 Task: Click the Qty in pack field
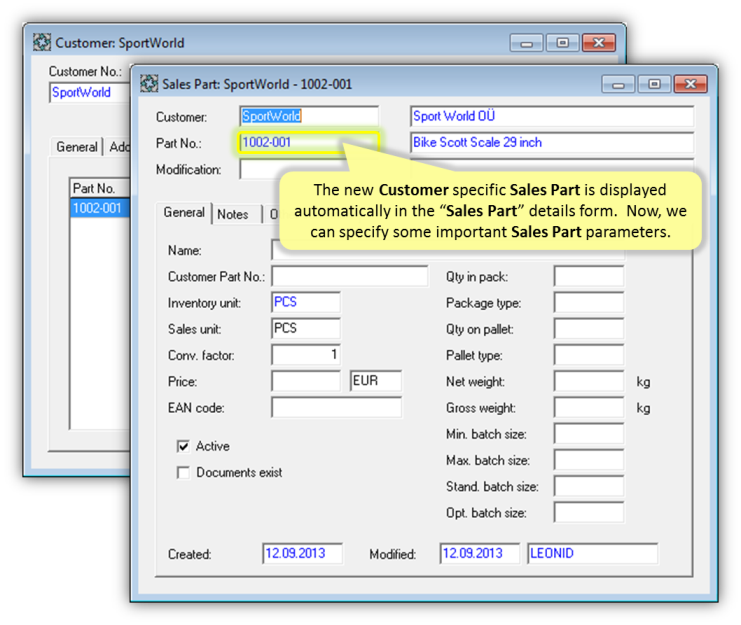tap(589, 276)
